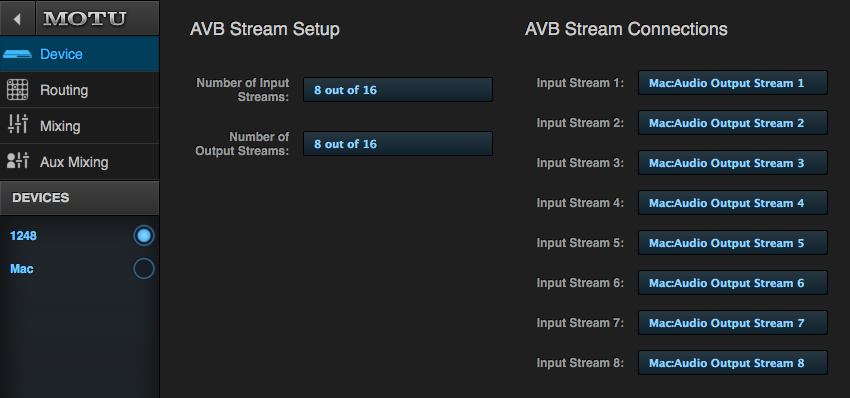Open the Input Stream 1 connection dropdown
Viewport: 850px width, 398px height.
[733, 83]
